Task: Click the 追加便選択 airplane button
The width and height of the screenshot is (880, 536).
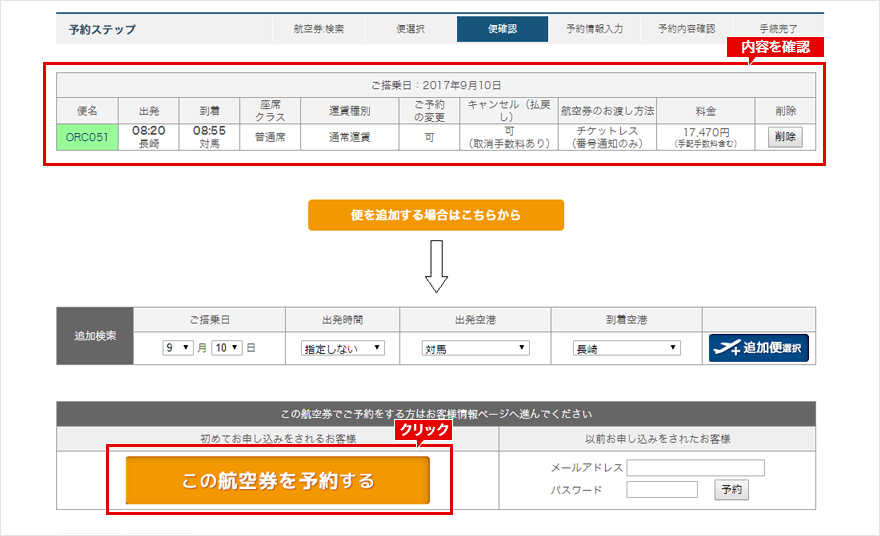Action: (758, 348)
